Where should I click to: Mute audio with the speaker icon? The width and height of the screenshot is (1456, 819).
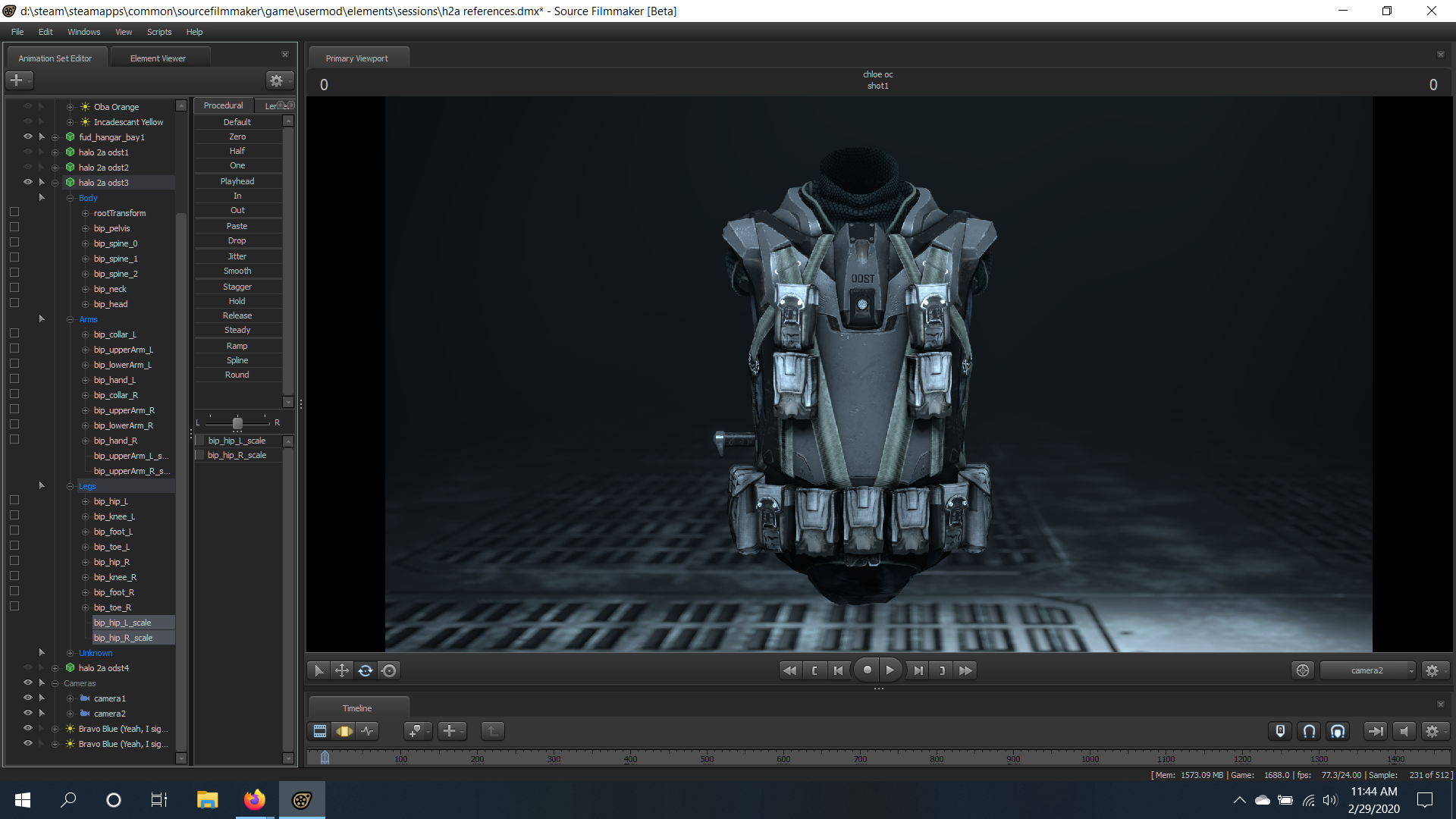pos(1404,731)
